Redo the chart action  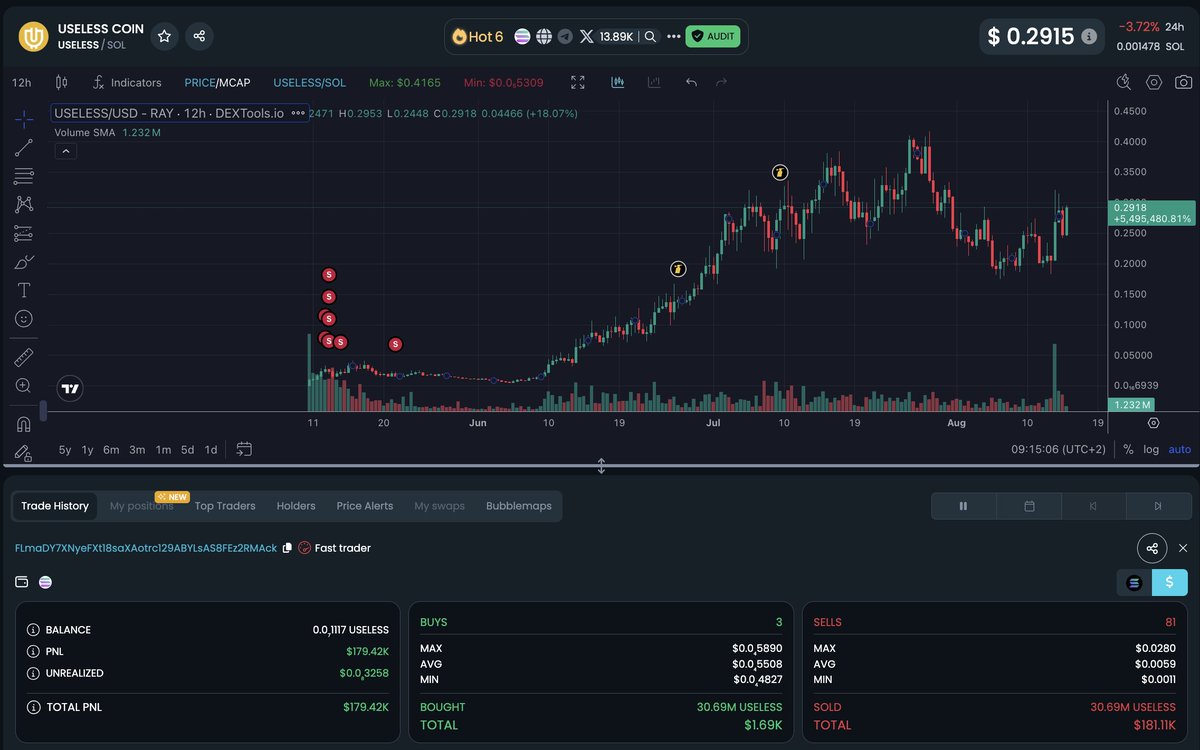721,82
